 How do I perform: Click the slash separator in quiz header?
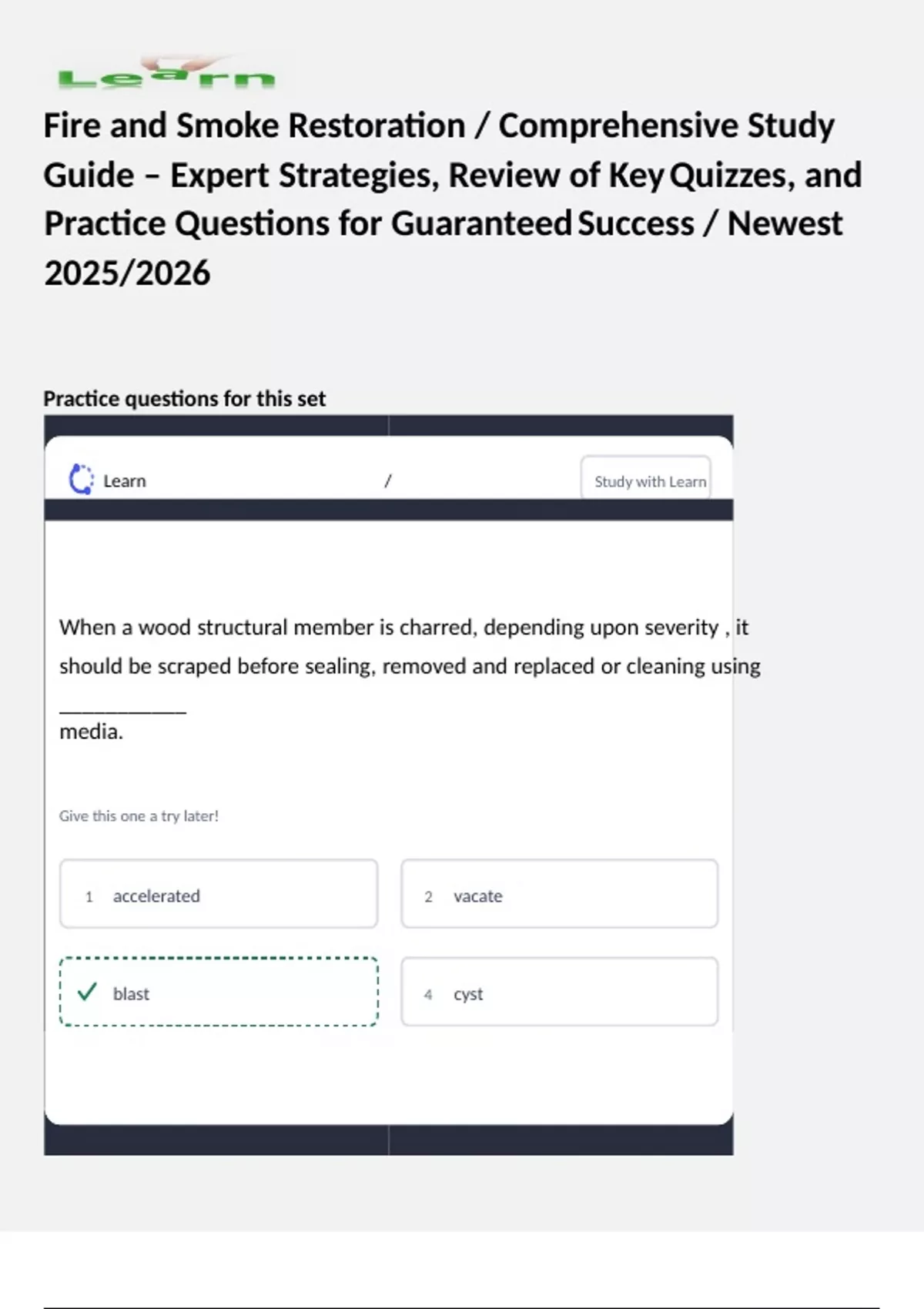[388, 481]
